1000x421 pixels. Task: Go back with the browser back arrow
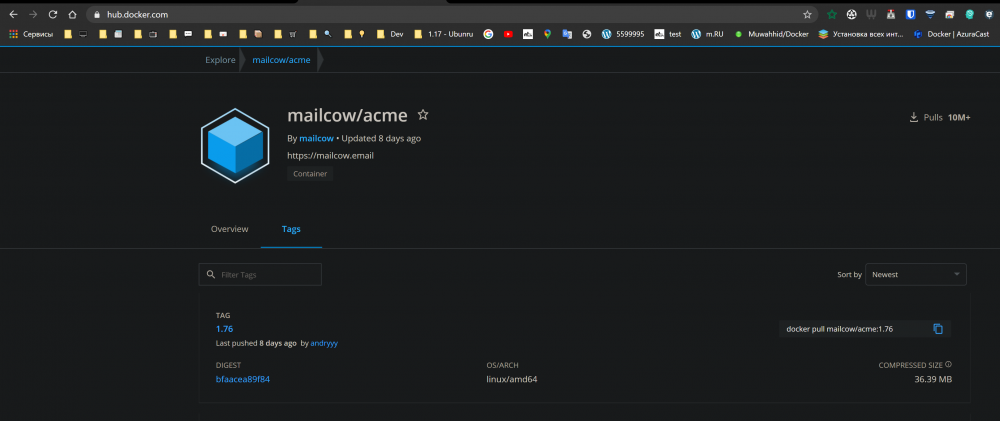click(x=13, y=14)
